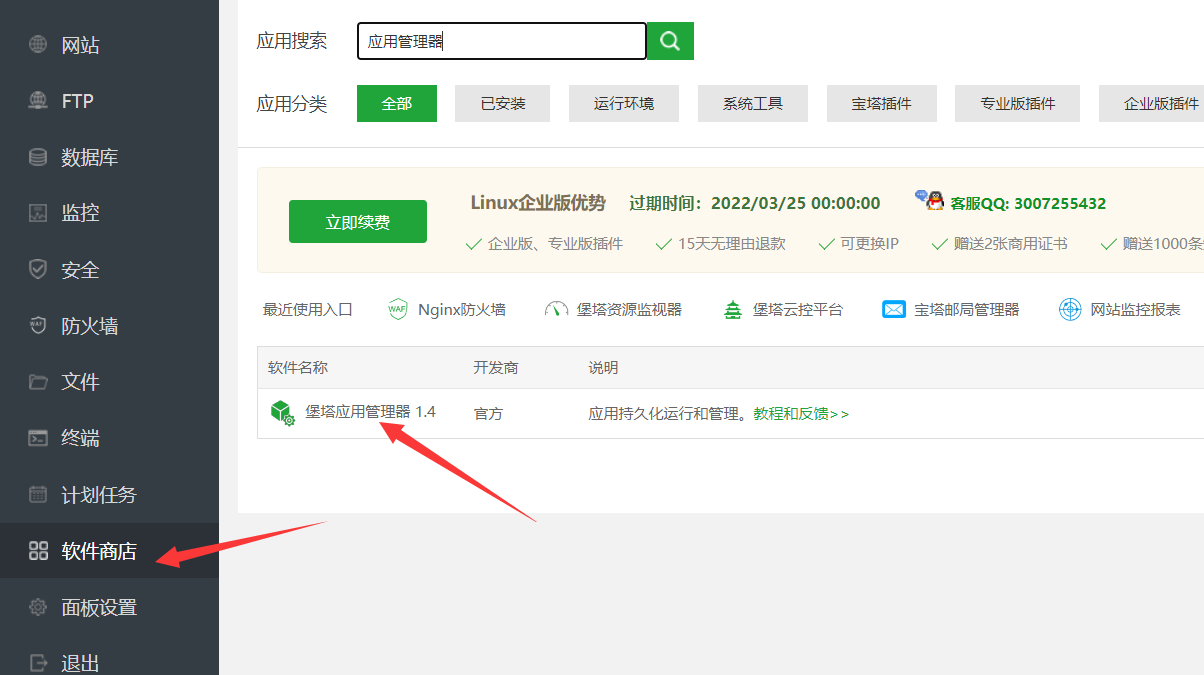Image resolution: width=1204 pixels, height=675 pixels.
Task: Go to the 防火墙 section
Action: (109, 325)
